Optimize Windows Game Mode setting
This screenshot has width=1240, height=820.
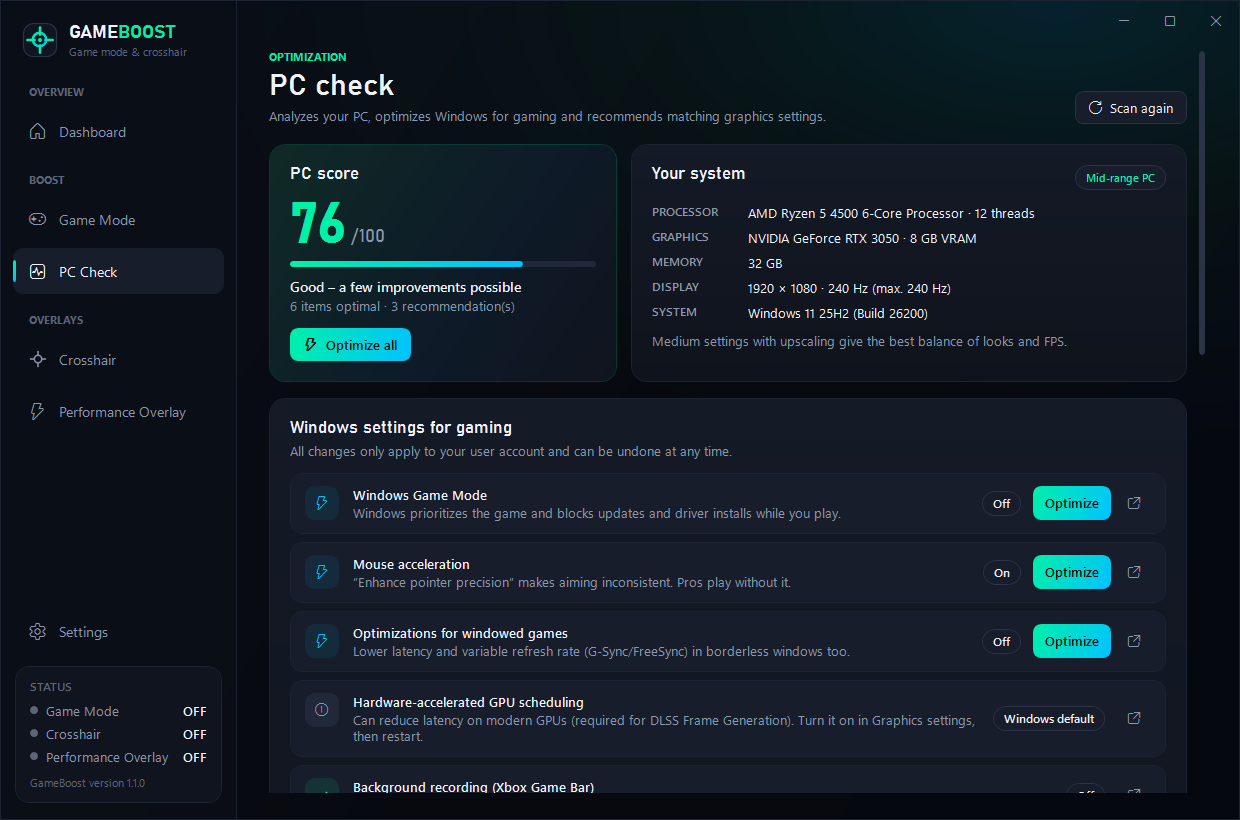(1072, 503)
